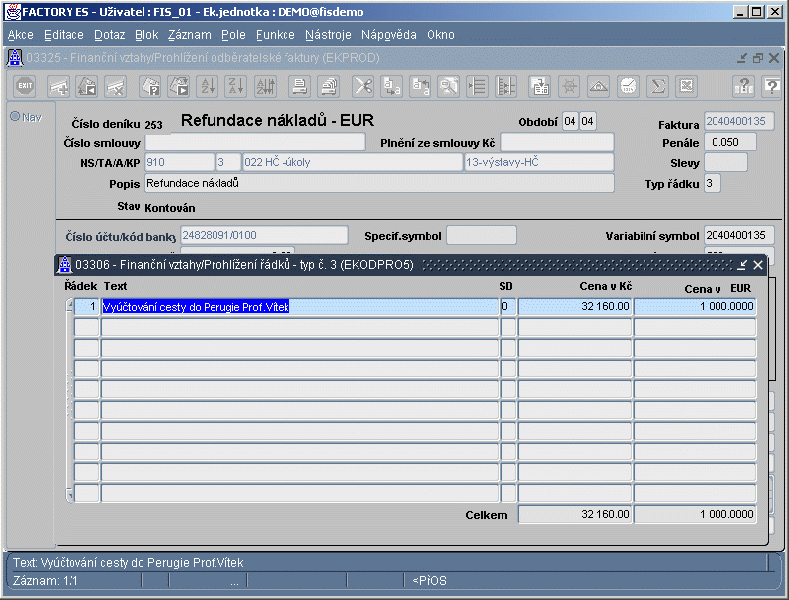The image size is (789, 600).
Task: Open the Blok menu
Action: [146, 35]
